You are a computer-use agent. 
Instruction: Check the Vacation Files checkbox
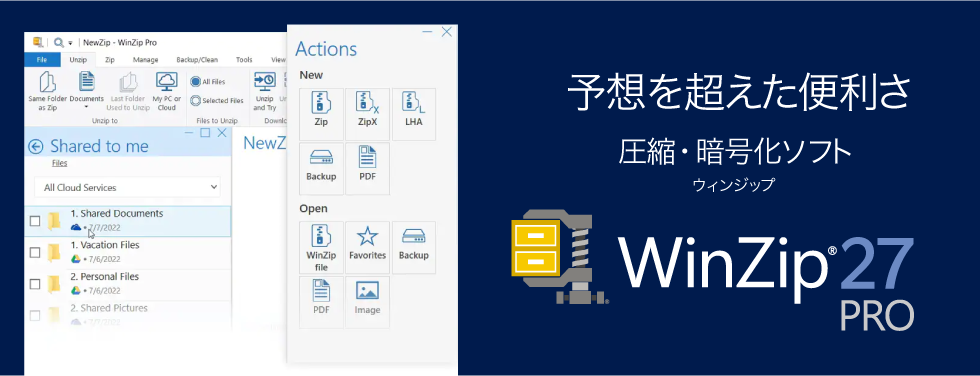[x=35, y=252]
